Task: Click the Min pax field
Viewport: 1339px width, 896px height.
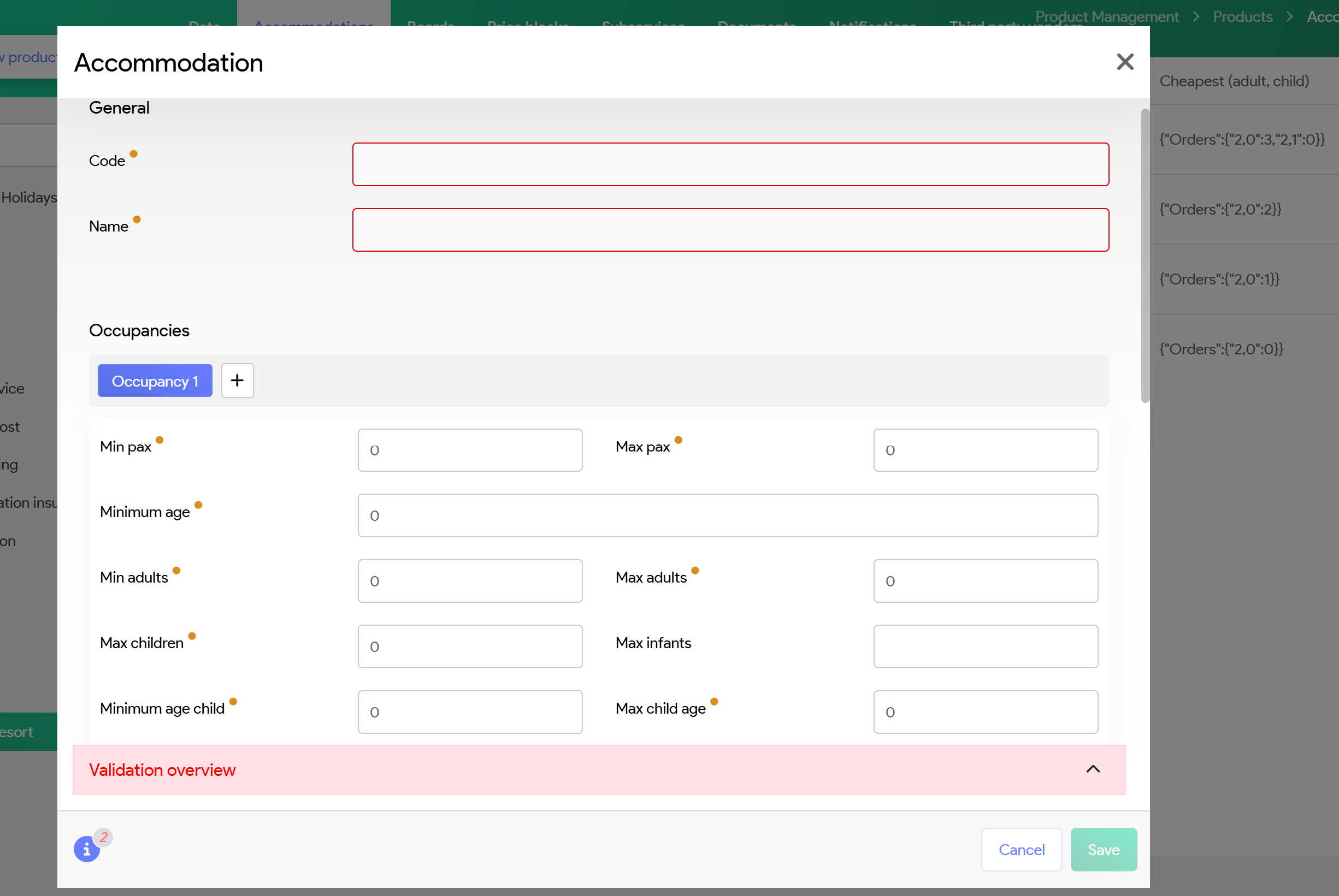Action: (469, 450)
